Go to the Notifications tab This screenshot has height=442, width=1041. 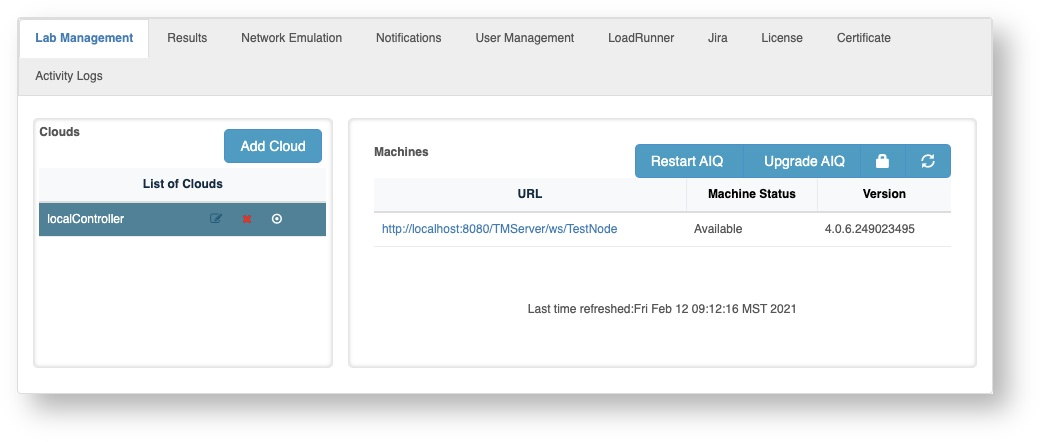coord(408,38)
